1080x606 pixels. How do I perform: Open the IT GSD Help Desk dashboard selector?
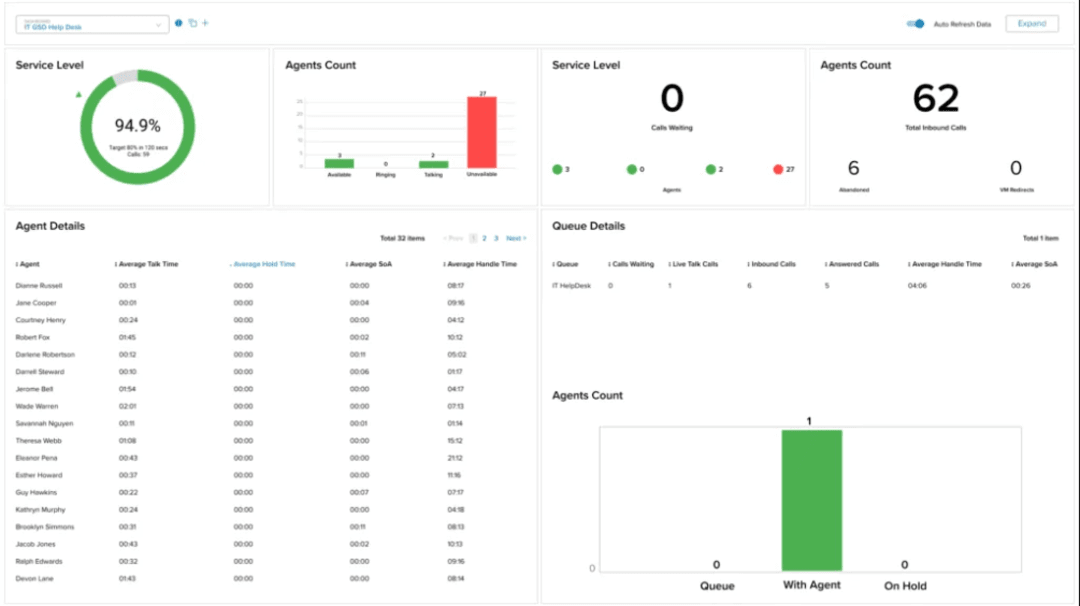91,24
